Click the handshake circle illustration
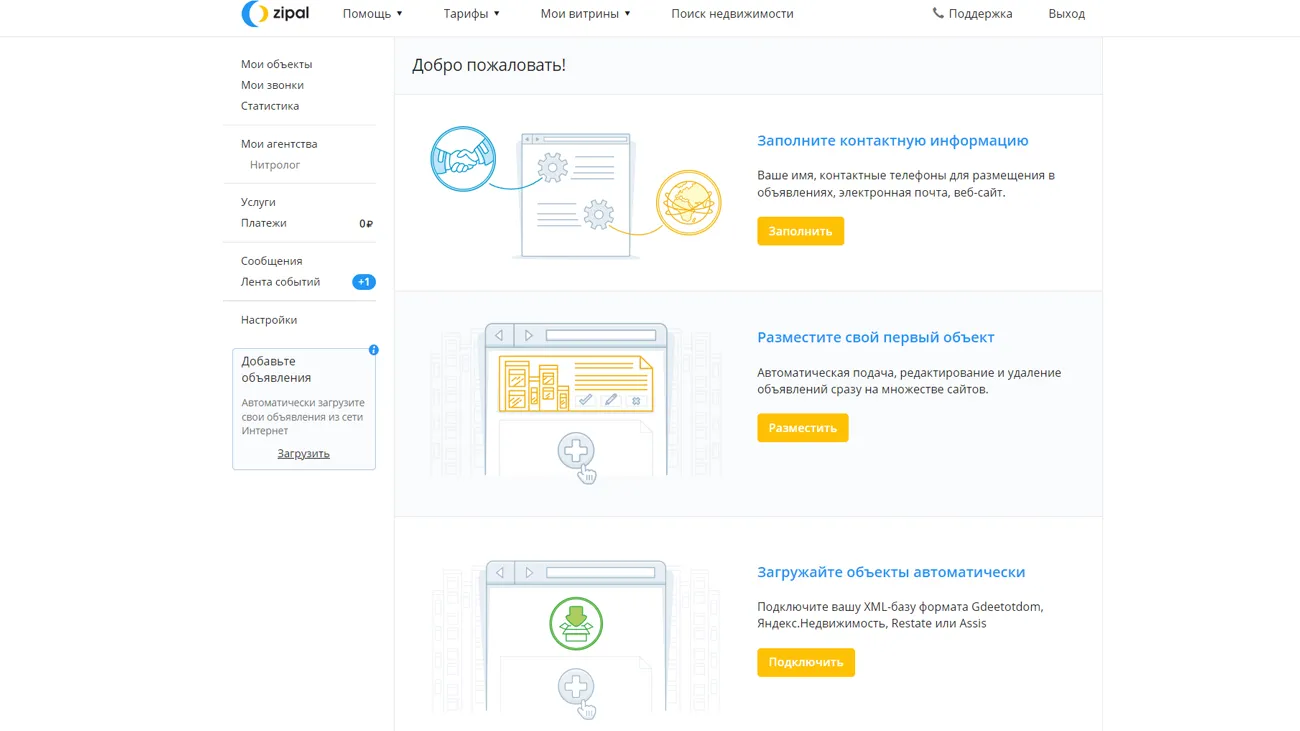1300x731 pixels. tap(463, 159)
